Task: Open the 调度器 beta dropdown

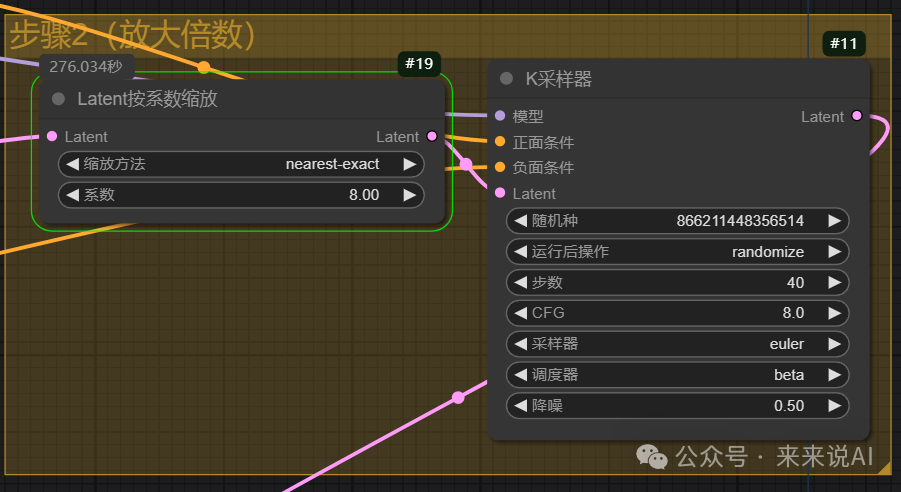Action: click(x=677, y=375)
